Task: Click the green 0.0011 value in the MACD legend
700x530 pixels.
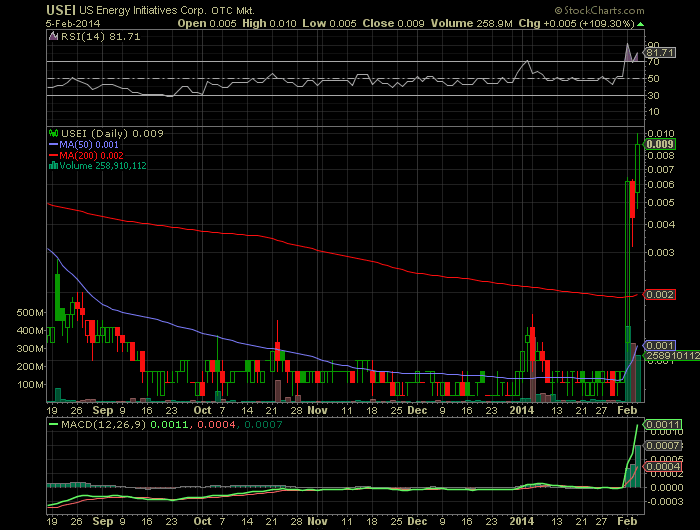Action: 169,424
